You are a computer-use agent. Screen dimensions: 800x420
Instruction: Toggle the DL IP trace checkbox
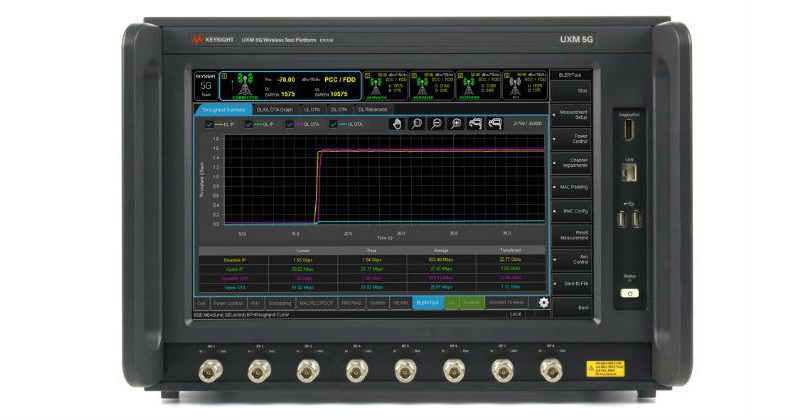[x=209, y=125]
